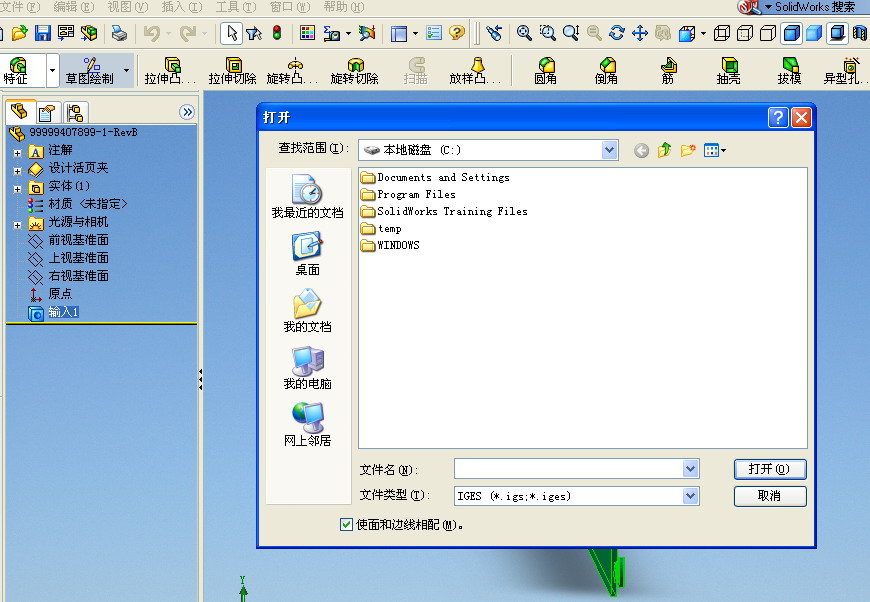The image size is (870, 602).
Task: Click the 放样凸台 loft tool
Action: pos(476,71)
